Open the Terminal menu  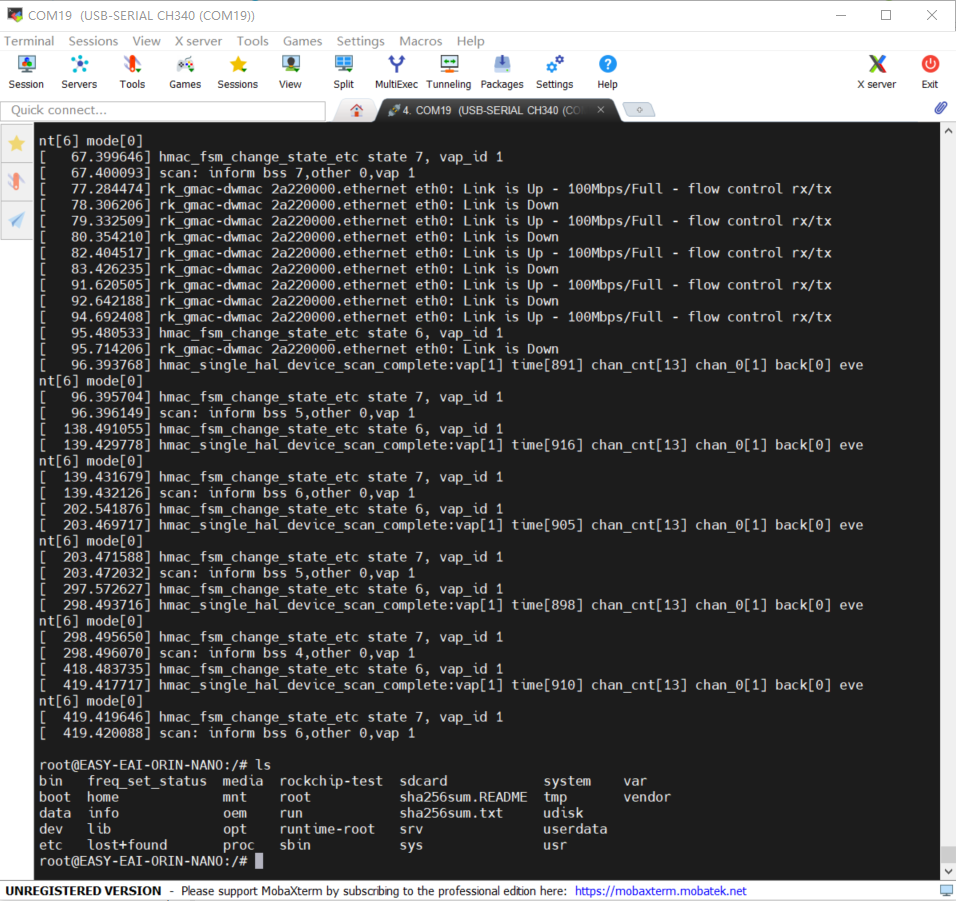(x=29, y=41)
